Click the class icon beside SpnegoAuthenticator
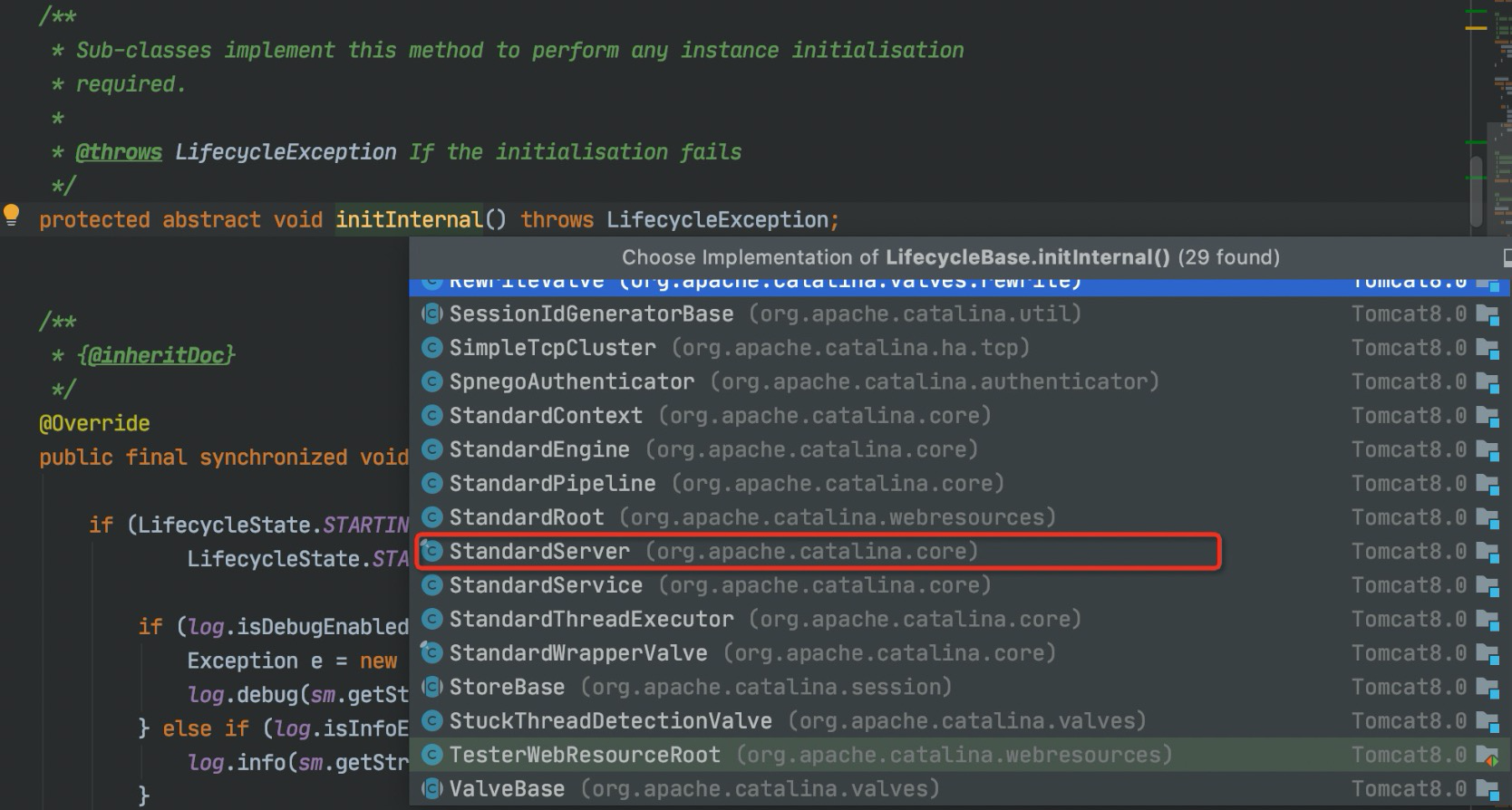The height and width of the screenshot is (810, 1512). point(432,381)
